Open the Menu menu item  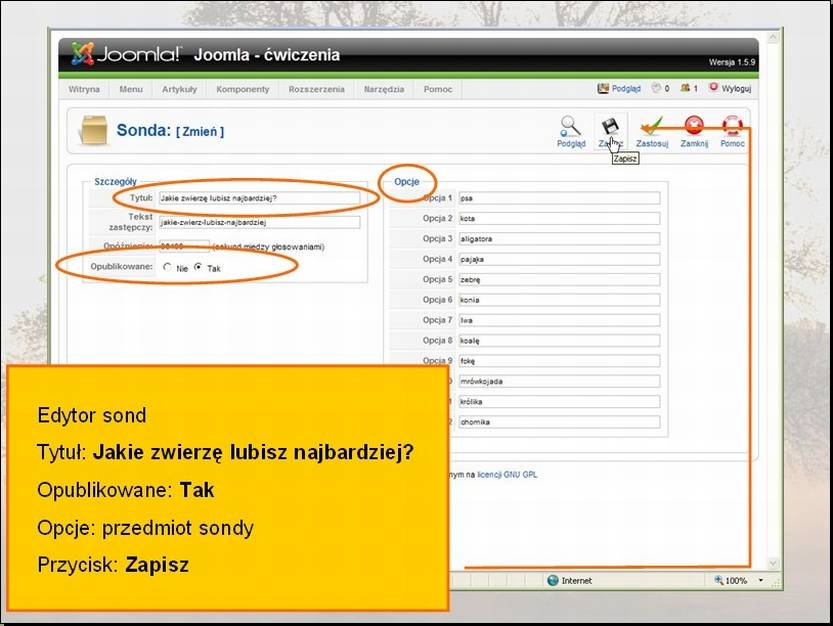[x=131, y=89]
